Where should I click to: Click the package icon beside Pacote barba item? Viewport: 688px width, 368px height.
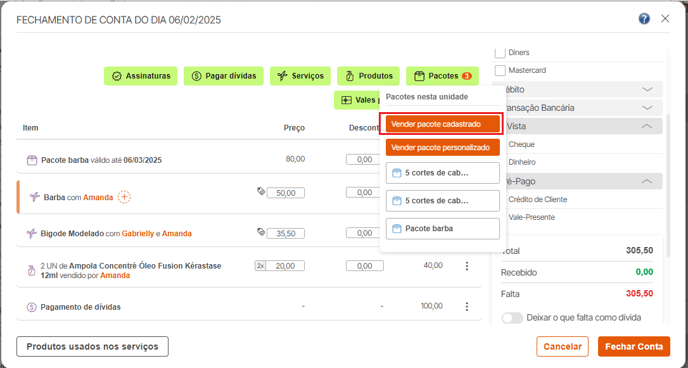click(32, 160)
